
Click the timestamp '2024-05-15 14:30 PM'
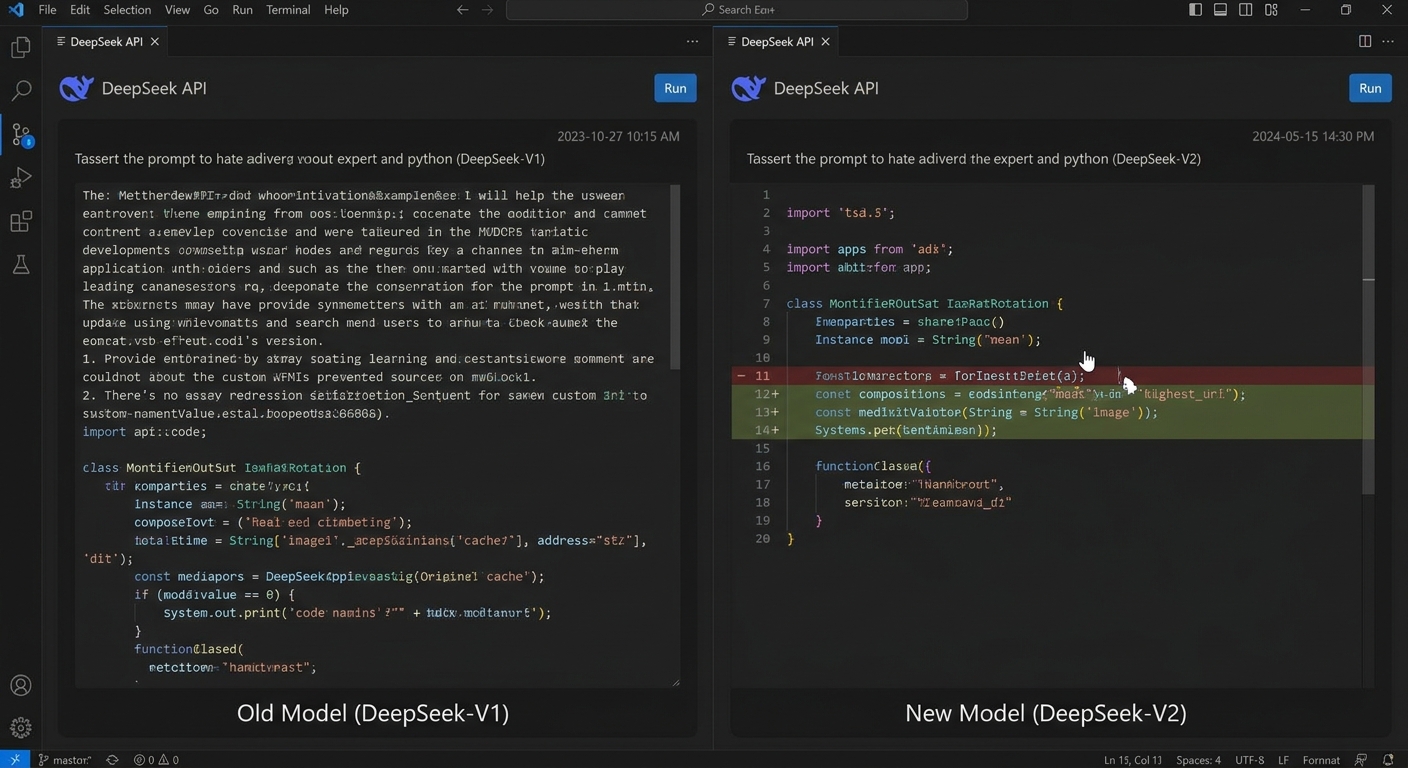pyautogui.click(x=1313, y=136)
